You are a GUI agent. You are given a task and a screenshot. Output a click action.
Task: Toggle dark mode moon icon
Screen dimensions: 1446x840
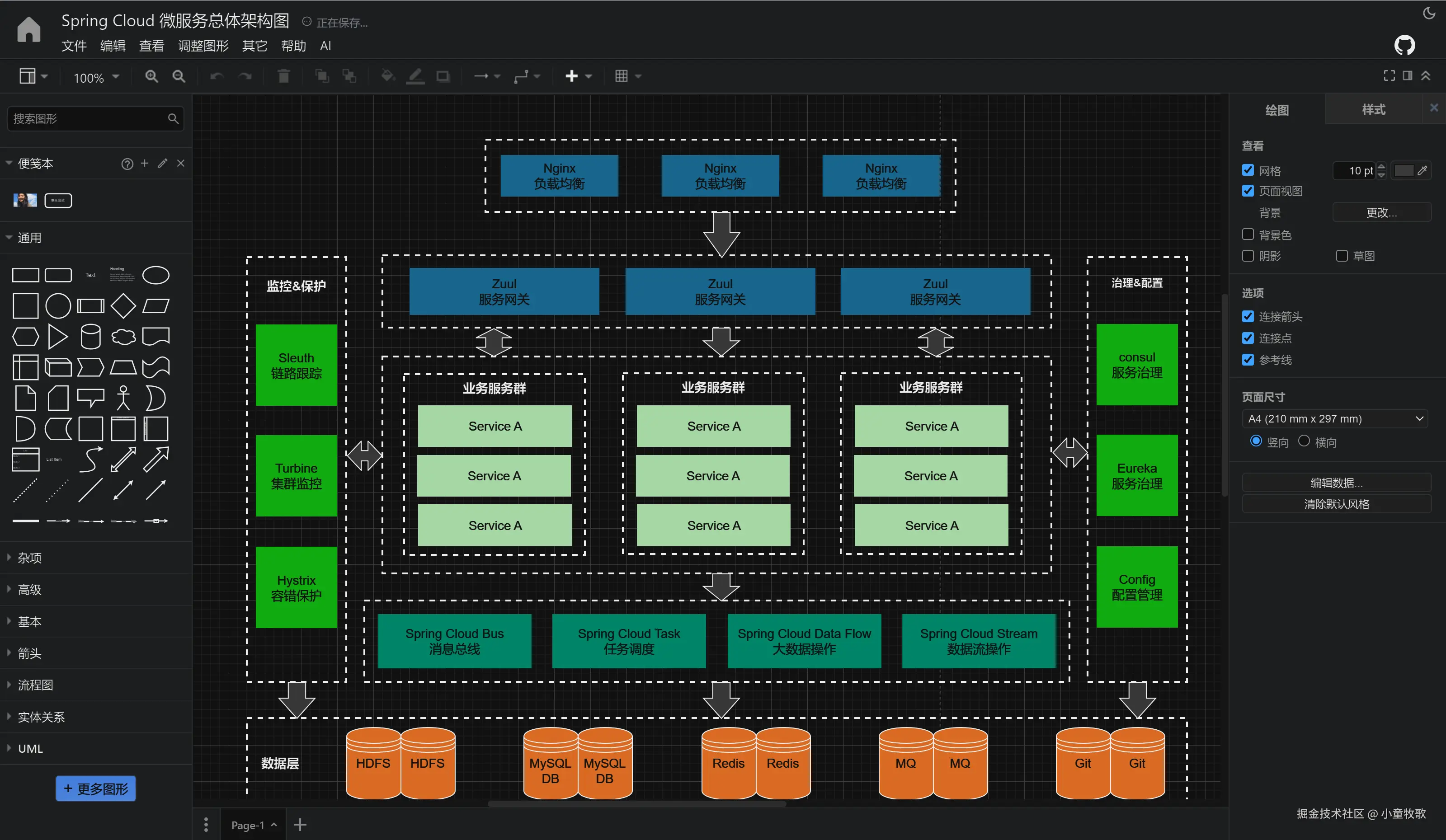pos(1429,13)
